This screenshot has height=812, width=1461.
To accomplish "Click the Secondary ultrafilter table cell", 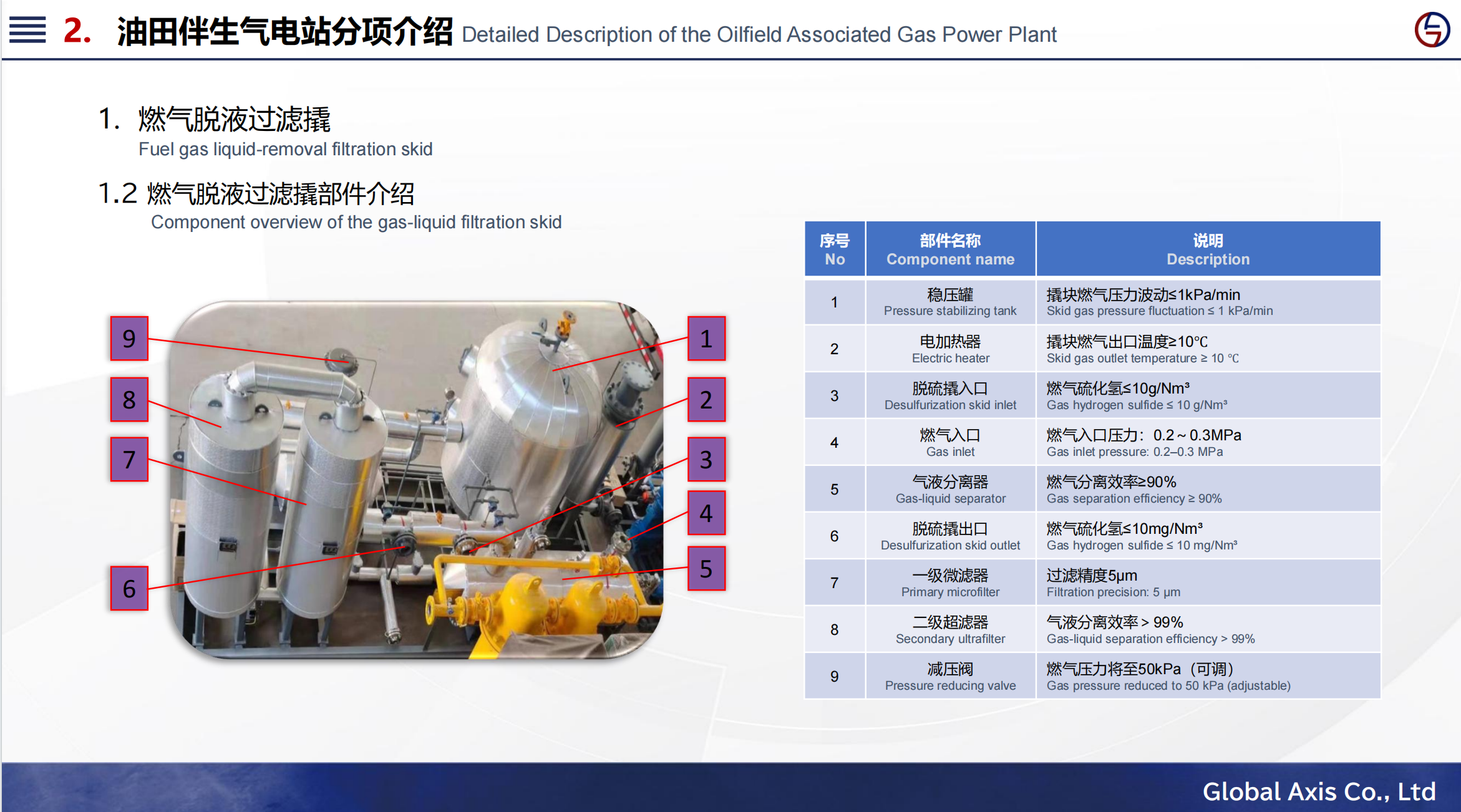I will pos(950,629).
